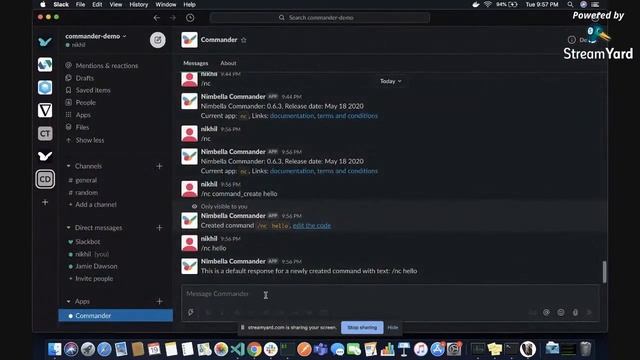The height and width of the screenshot is (360, 640).
Task: Click the shortcuts lightning bolt in composer
Action: (x=191, y=312)
